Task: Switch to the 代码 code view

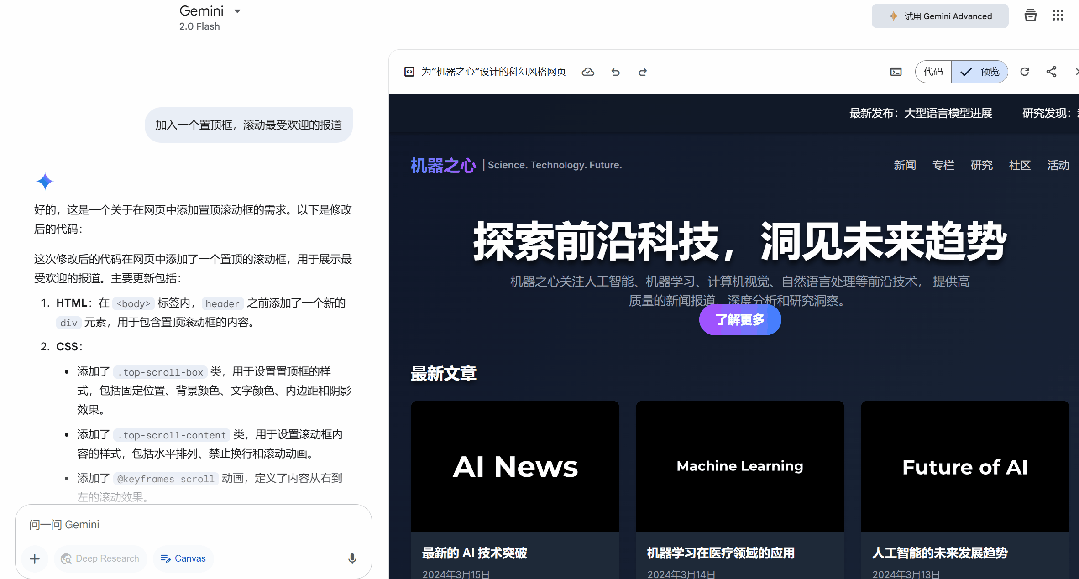Action: coord(932,72)
